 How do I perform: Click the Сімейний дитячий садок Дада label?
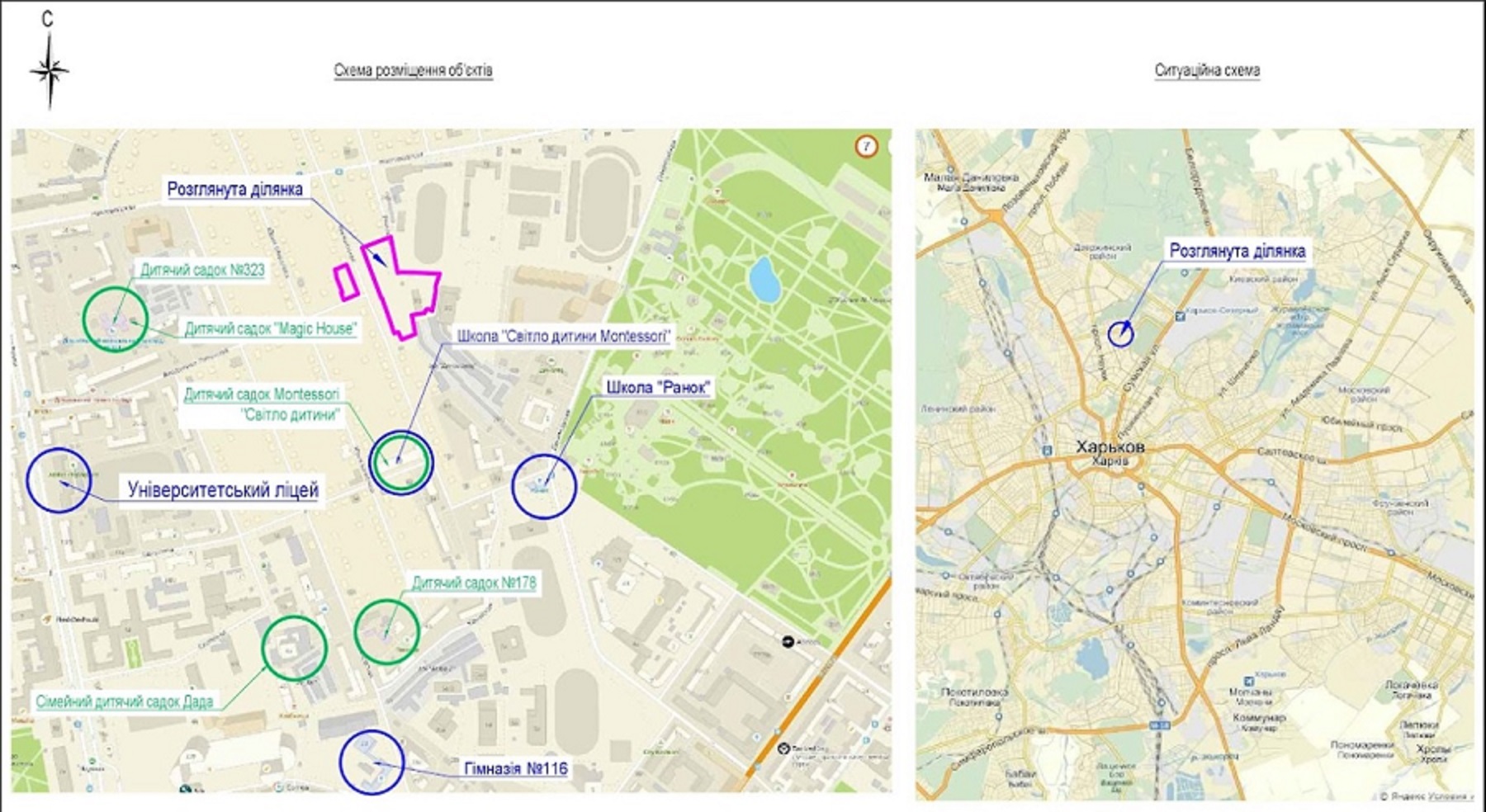pos(125,701)
